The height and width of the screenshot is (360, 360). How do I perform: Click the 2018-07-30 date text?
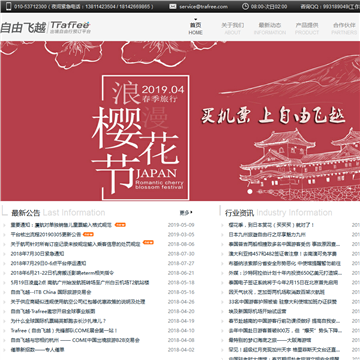(181, 254)
